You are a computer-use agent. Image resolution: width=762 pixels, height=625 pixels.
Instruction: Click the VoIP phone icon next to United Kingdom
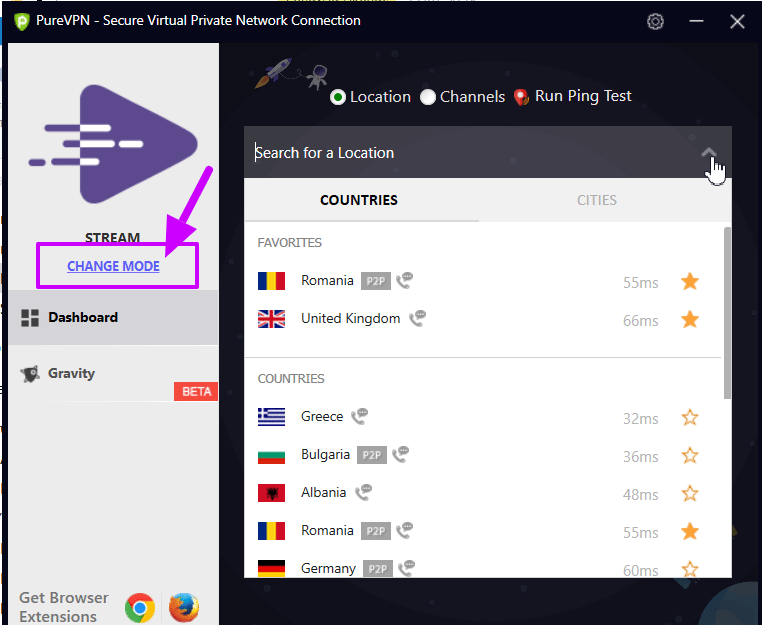[417, 319]
